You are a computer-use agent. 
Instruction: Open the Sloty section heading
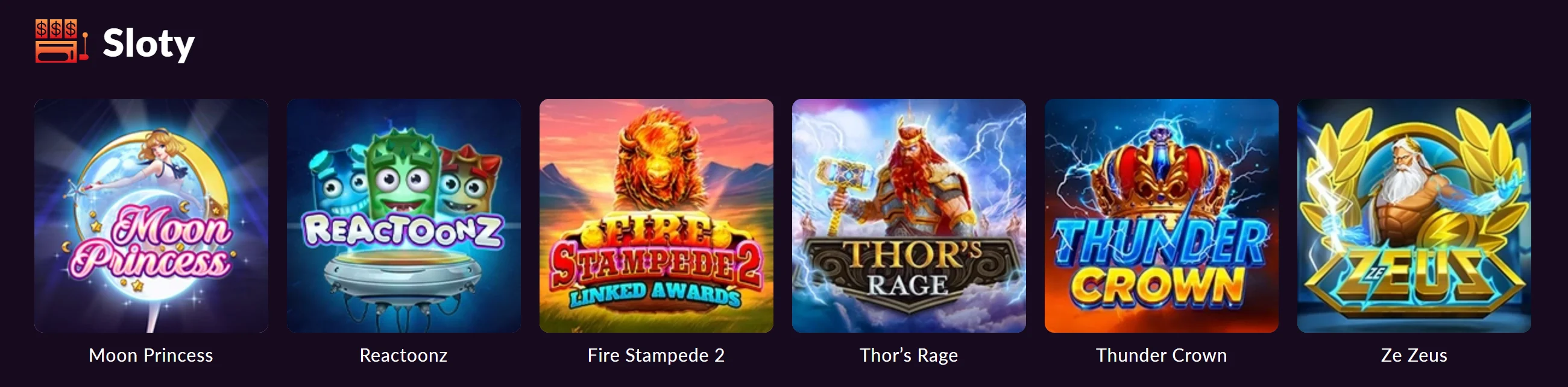point(148,44)
